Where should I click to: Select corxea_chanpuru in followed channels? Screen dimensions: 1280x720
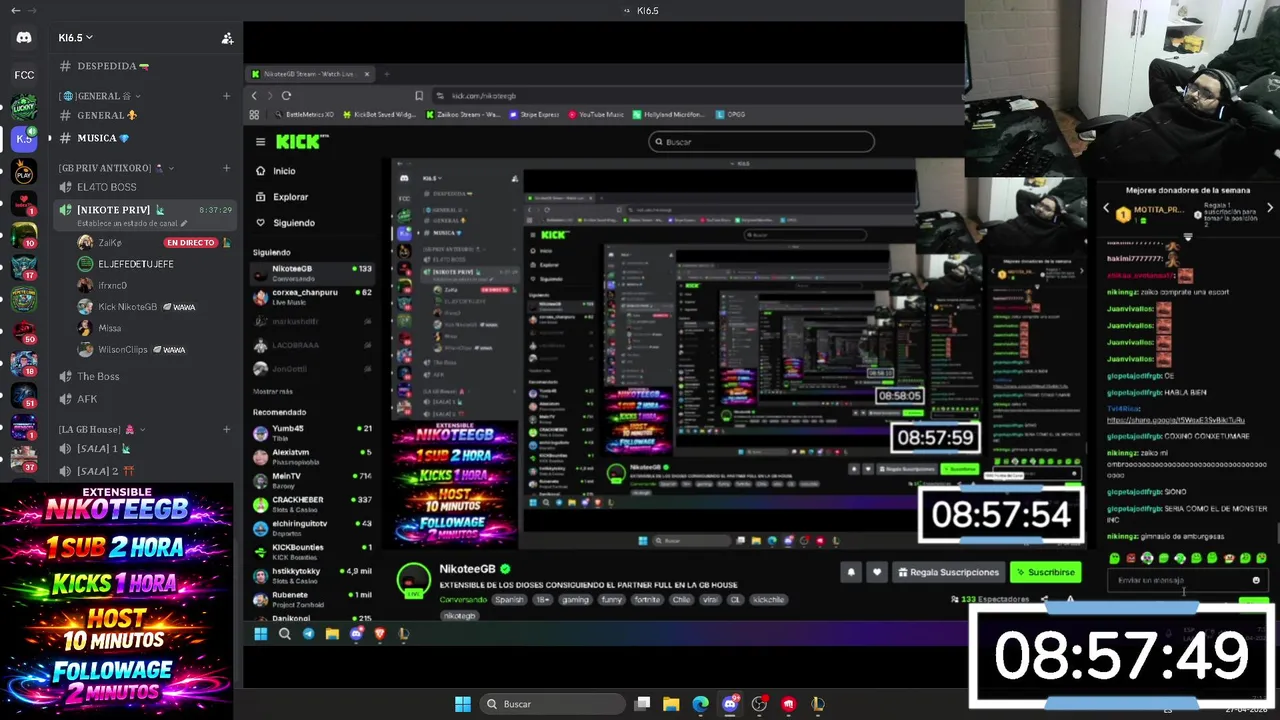(313, 296)
